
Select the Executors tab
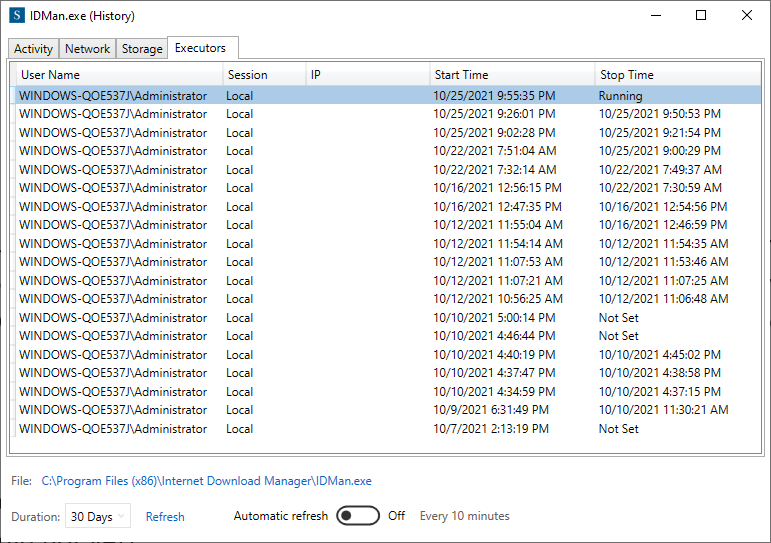coord(203,48)
